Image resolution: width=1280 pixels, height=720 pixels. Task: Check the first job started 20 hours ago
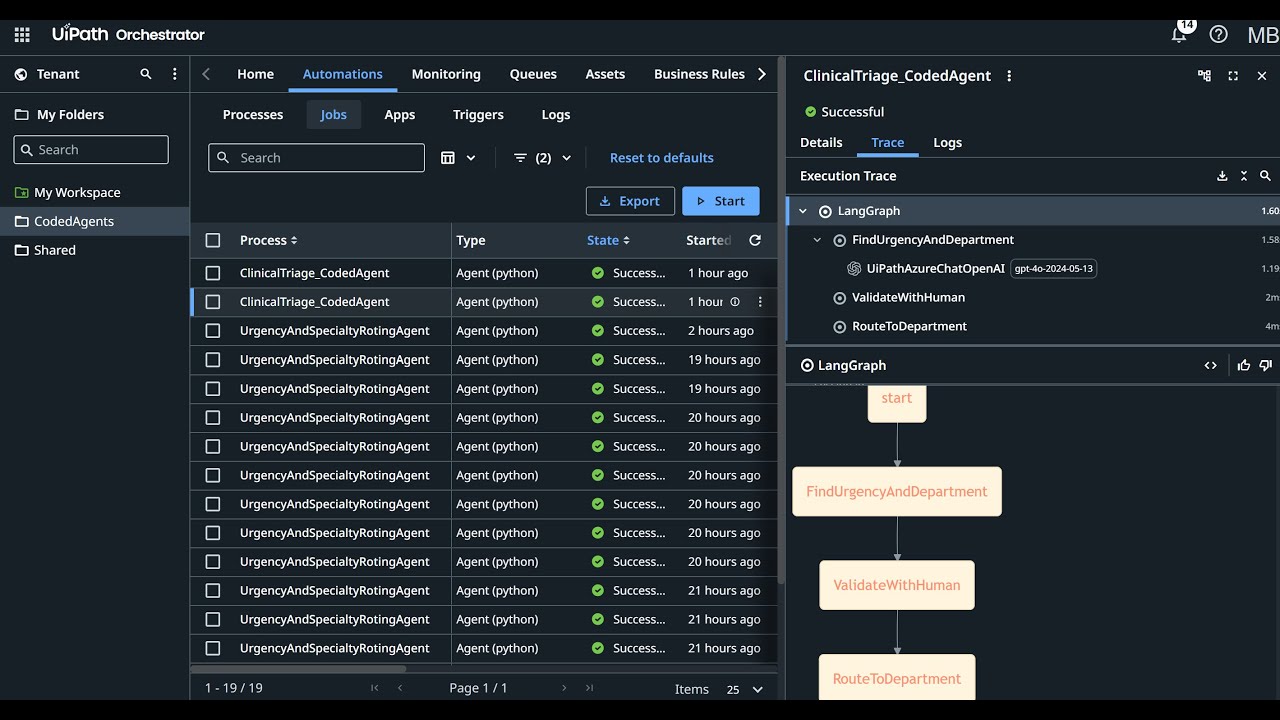click(213, 418)
